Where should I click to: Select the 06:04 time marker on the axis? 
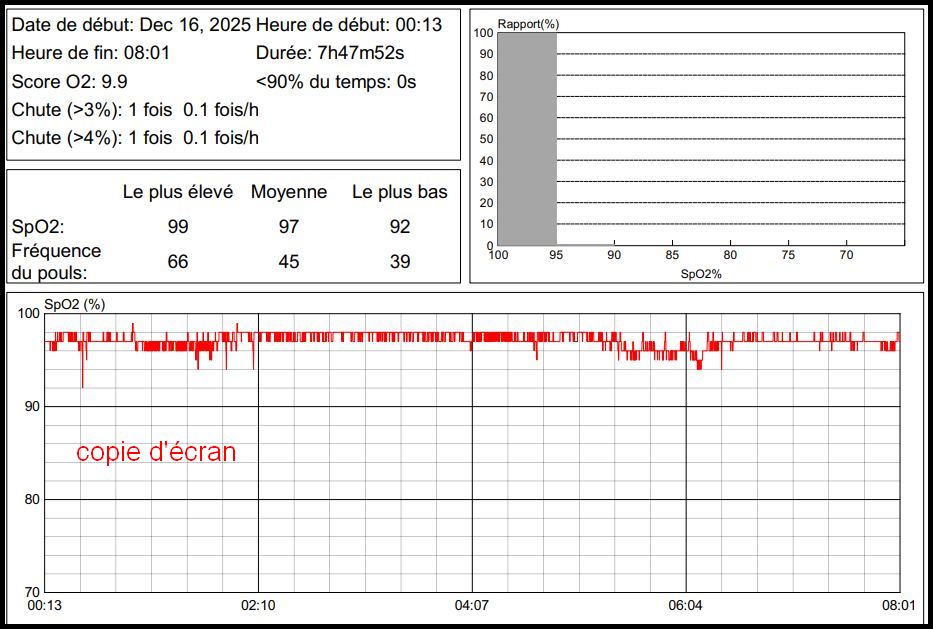[686, 605]
